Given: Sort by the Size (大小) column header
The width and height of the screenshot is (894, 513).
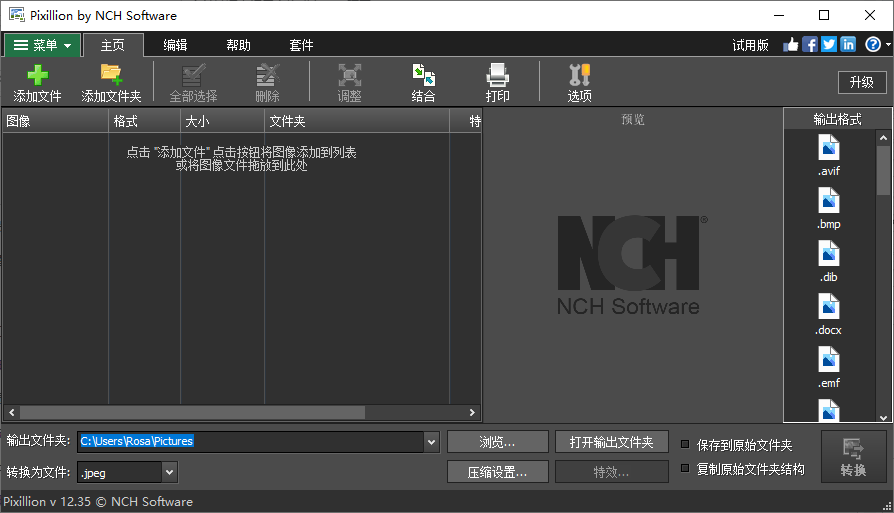Looking at the screenshot, I should (222, 121).
